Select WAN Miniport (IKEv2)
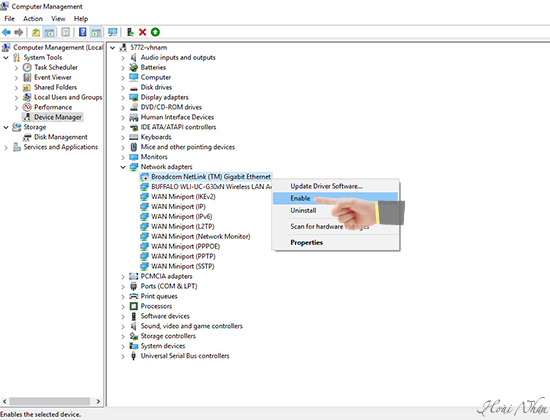 point(183,196)
